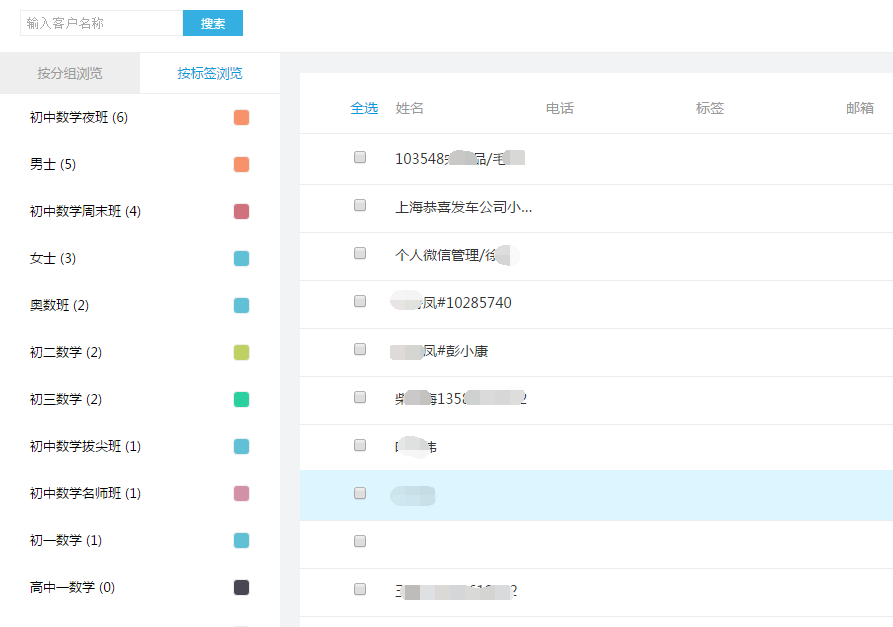This screenshot has width=893, height=627.
Task: Choose the 初一数学 (1) tag entry
Action: (66, 541)
